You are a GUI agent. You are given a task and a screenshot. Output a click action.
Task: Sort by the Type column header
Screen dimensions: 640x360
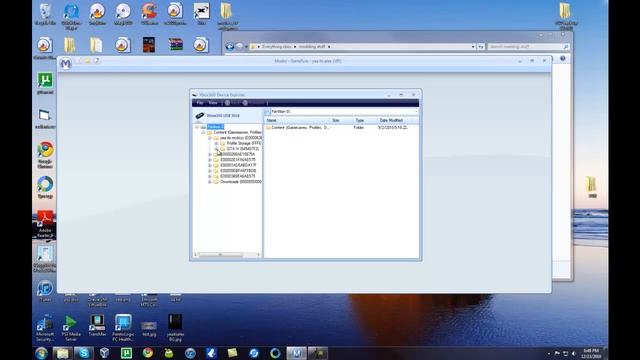pos(364,120)
